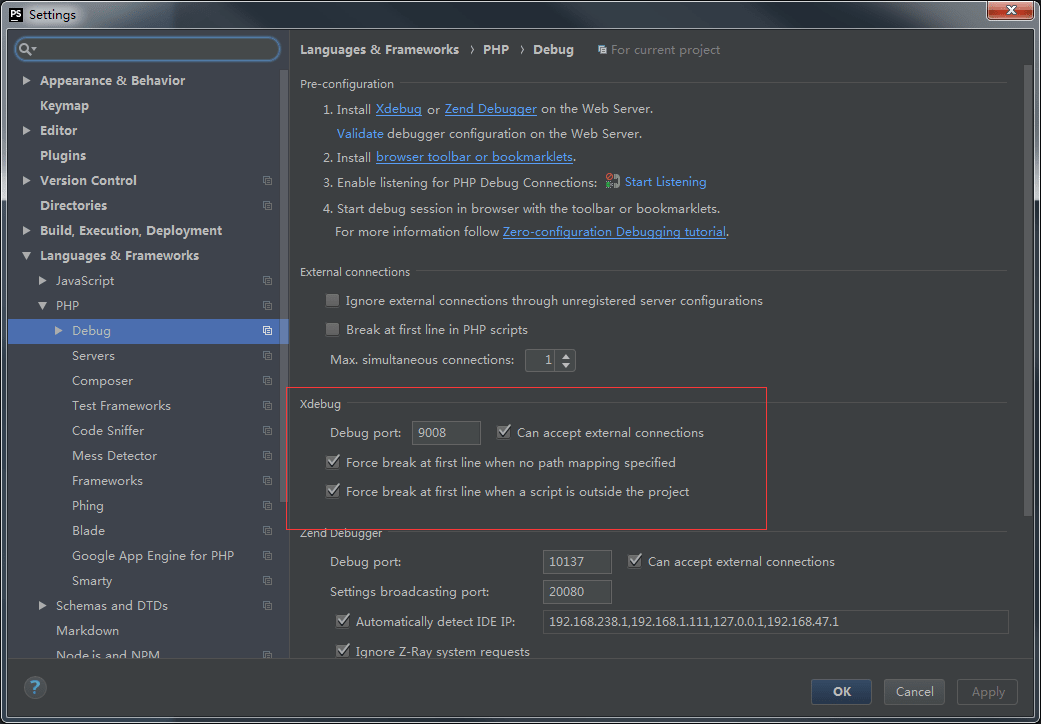Collapse the PHP node

pyautogui.click(x=42, y=306)
